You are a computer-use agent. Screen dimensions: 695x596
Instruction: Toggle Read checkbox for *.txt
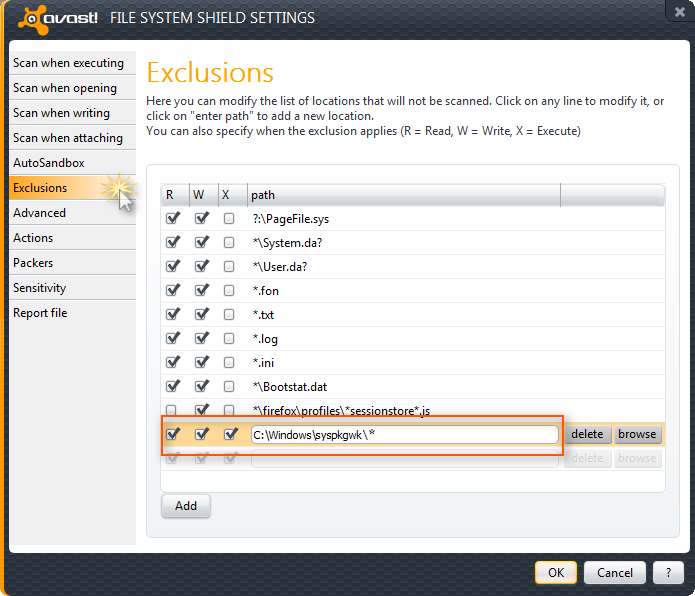pyautogui.click(x=172, y=314)
